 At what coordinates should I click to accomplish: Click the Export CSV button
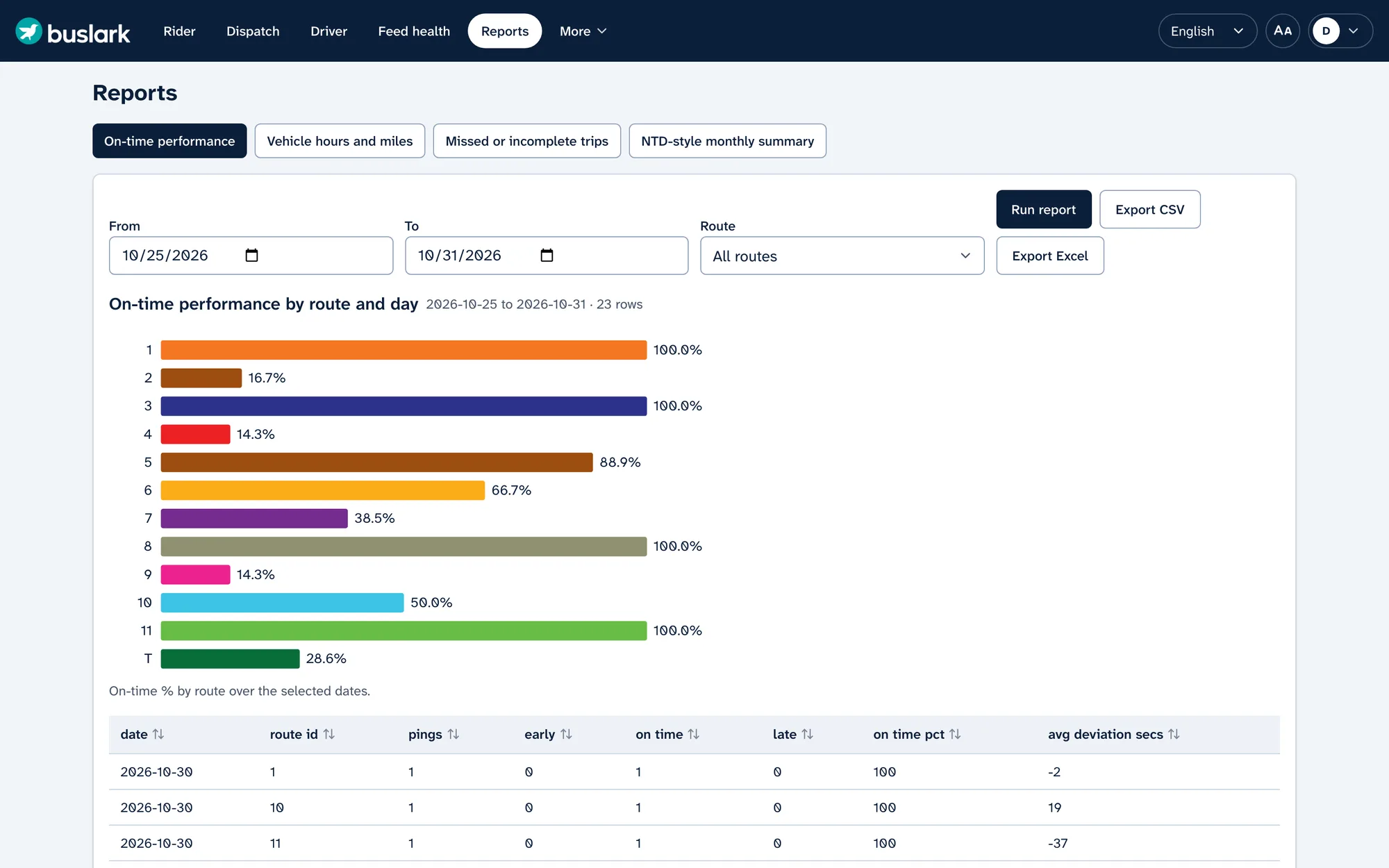pyautogui.click(x=1149, y=209)
